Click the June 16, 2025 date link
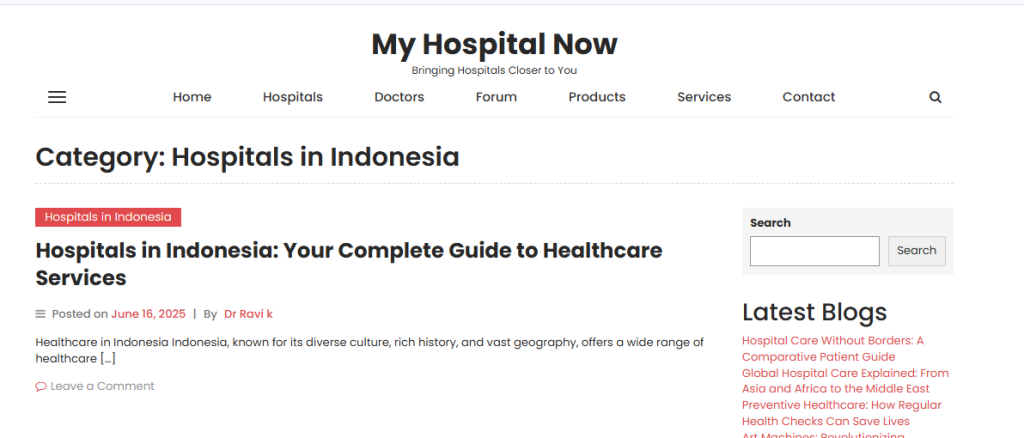1024x438 pixels. pos(148,314)
